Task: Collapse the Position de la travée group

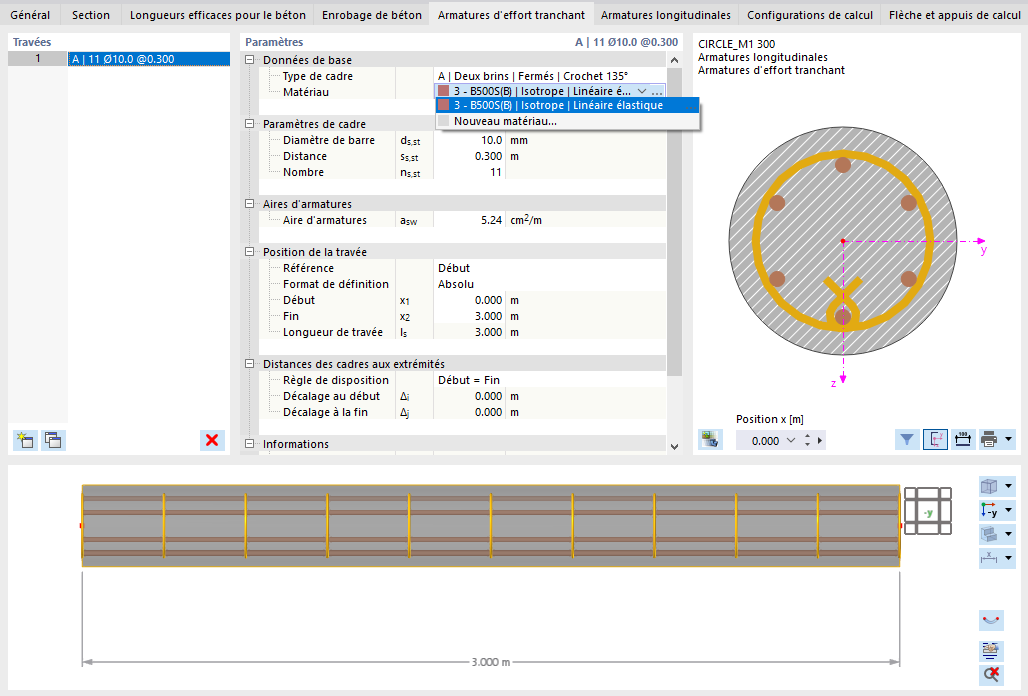Action: point(250,252)
